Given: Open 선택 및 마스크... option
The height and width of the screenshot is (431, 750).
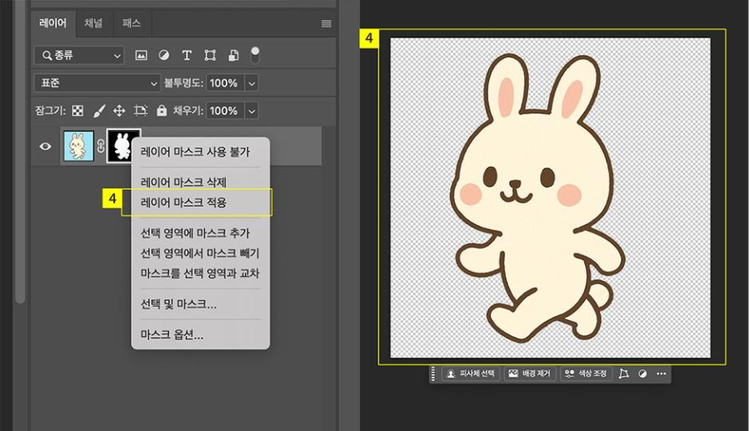Looking at the screenshot, I should point(178,304).
